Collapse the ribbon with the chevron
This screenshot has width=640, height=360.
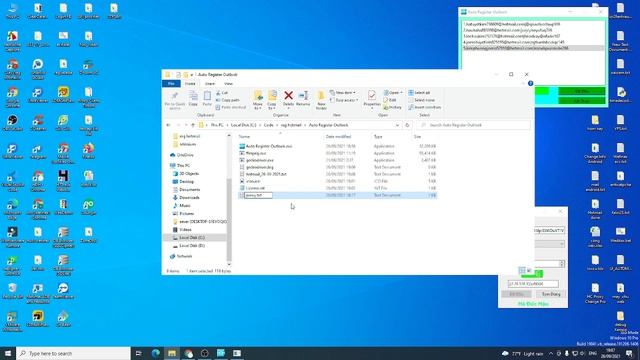523,83
